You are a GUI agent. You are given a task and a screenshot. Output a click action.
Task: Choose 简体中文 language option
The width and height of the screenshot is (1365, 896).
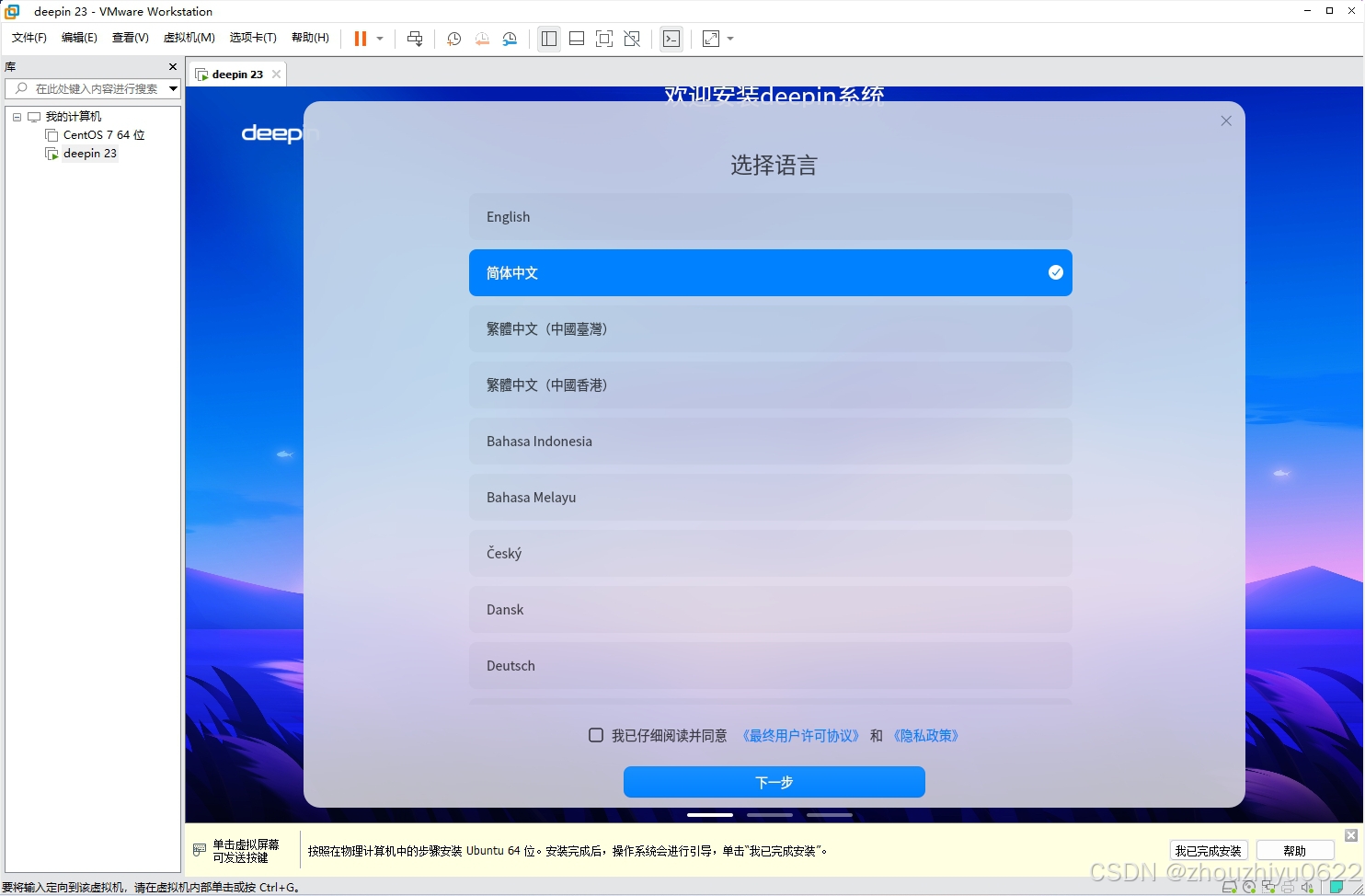point(771,272)
